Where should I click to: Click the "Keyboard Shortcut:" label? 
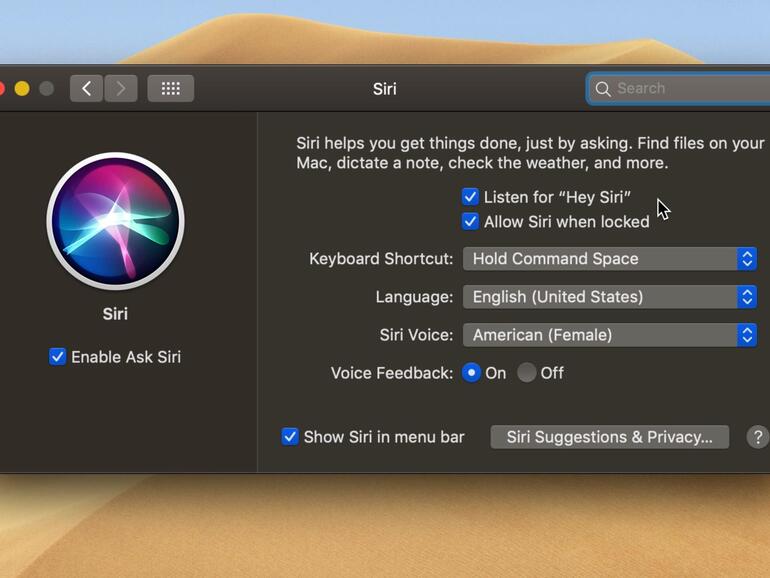coord(381,259)
